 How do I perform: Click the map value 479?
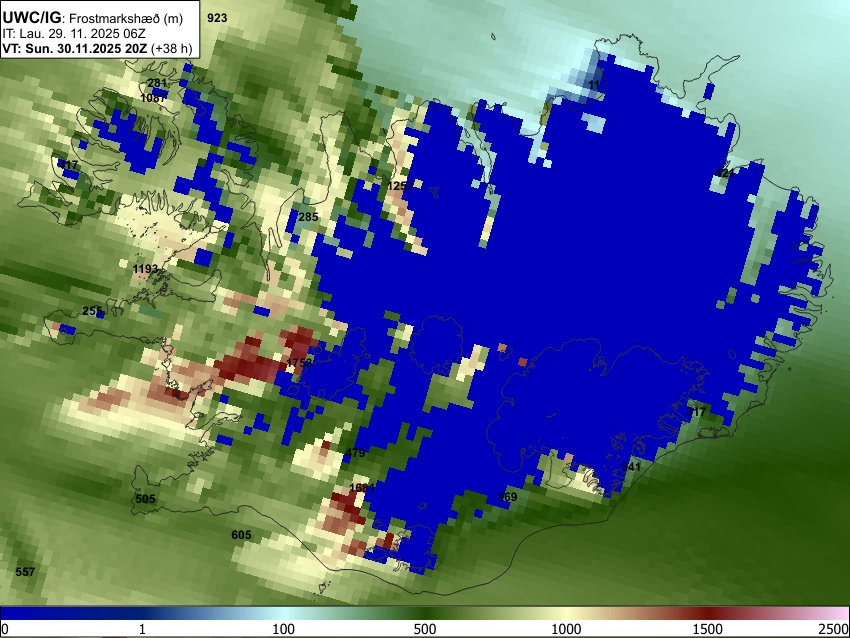(x=355, y=453)
